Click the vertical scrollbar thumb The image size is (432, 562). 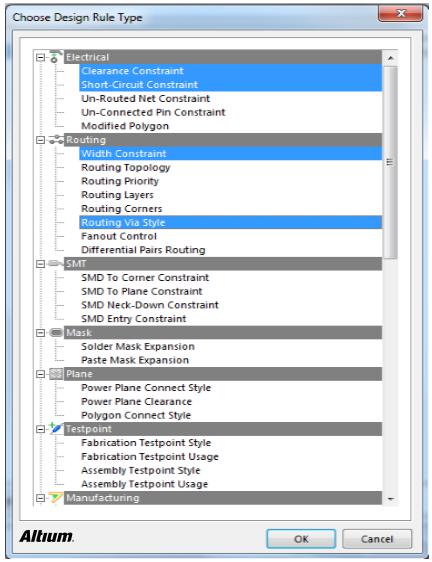[x=390, y=162]
